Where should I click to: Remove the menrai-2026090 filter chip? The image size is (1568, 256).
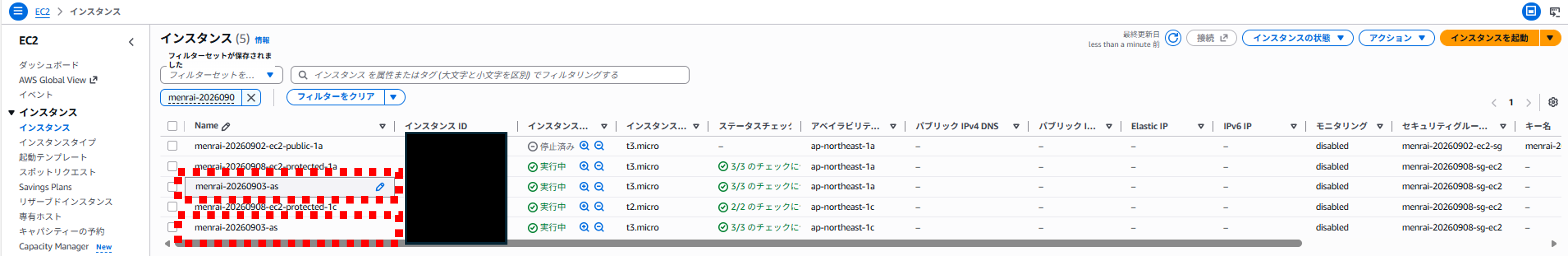[x=251, y=97]
